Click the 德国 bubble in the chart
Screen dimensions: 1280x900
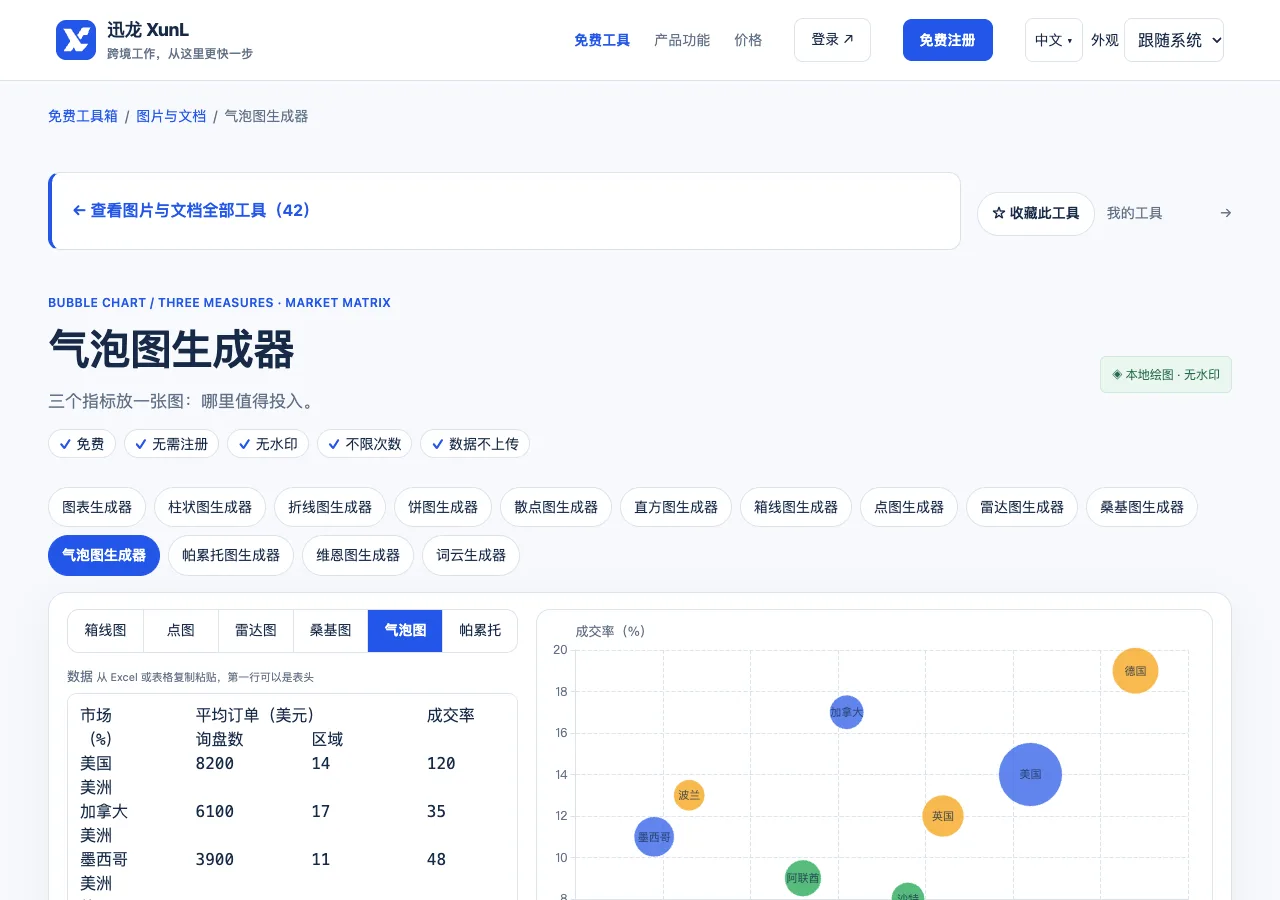(x=1135, y=671)
